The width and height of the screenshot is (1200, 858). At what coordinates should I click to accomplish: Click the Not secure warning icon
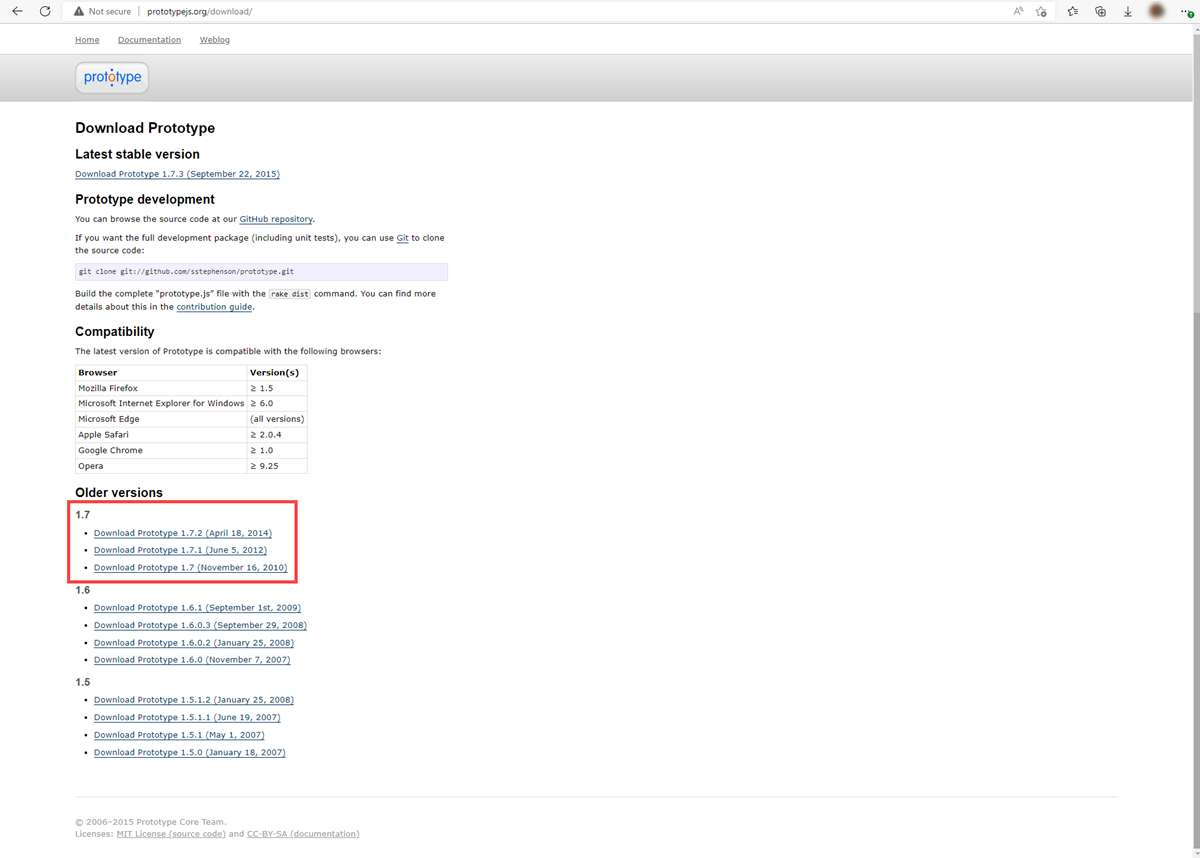coord(77,11)
